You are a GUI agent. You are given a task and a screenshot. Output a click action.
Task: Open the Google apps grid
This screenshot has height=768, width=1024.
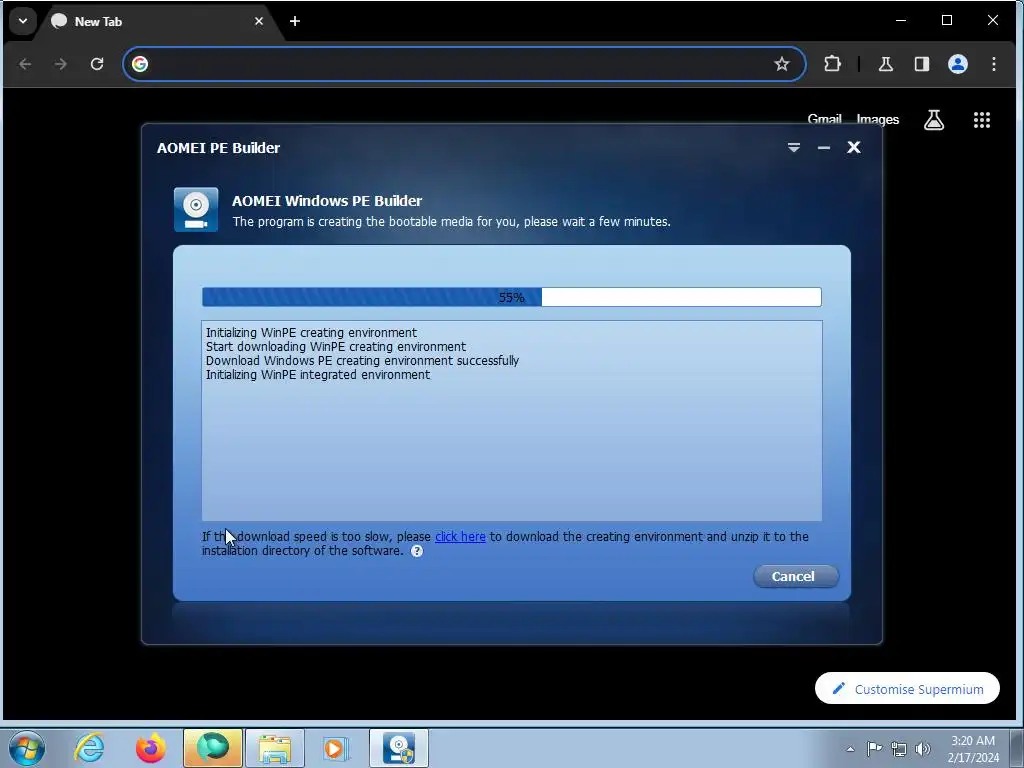[x=982, y=120]
